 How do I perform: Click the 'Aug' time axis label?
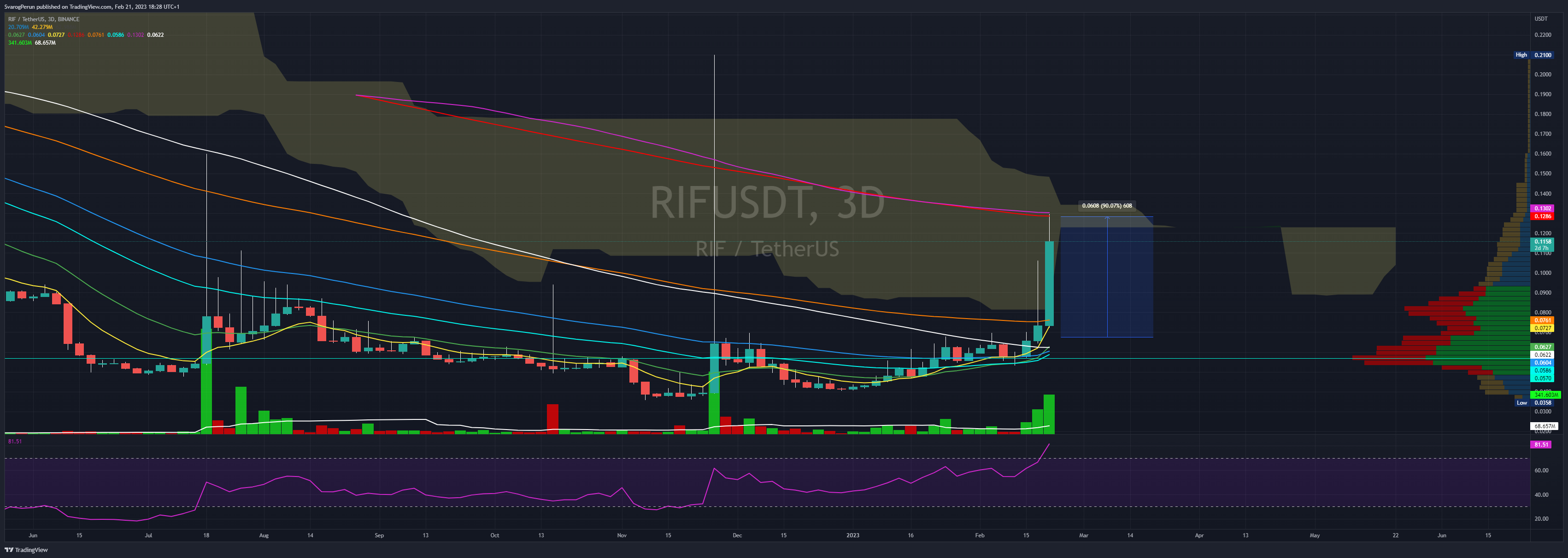click(x=264, y=536)
